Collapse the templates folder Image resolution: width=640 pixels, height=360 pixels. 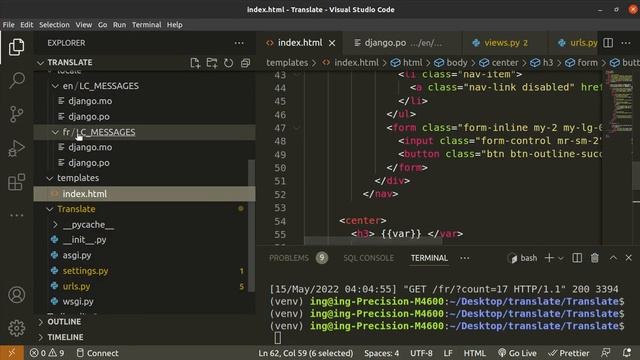(50, 178)
